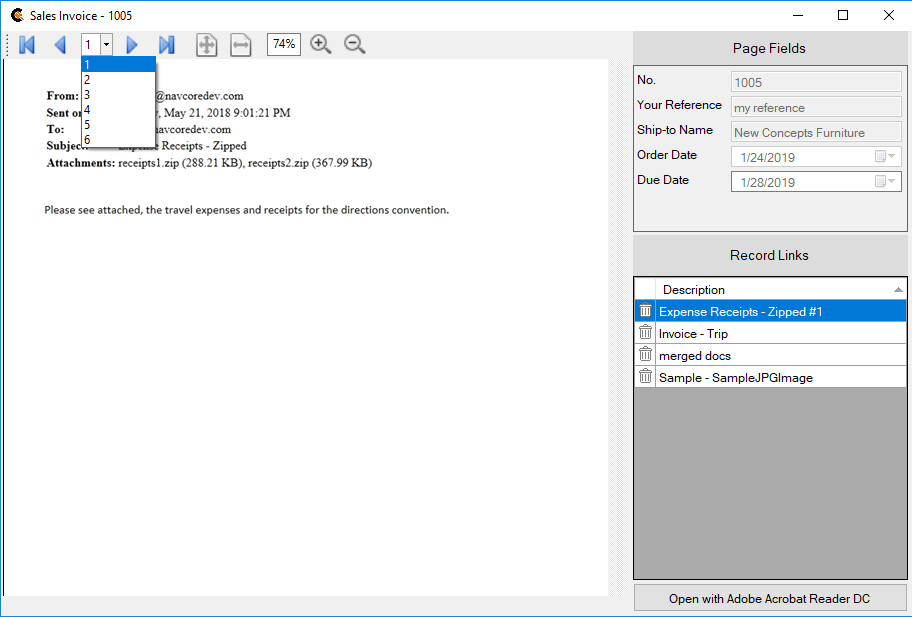Click the 74% zoom level field

click(283, 44)
